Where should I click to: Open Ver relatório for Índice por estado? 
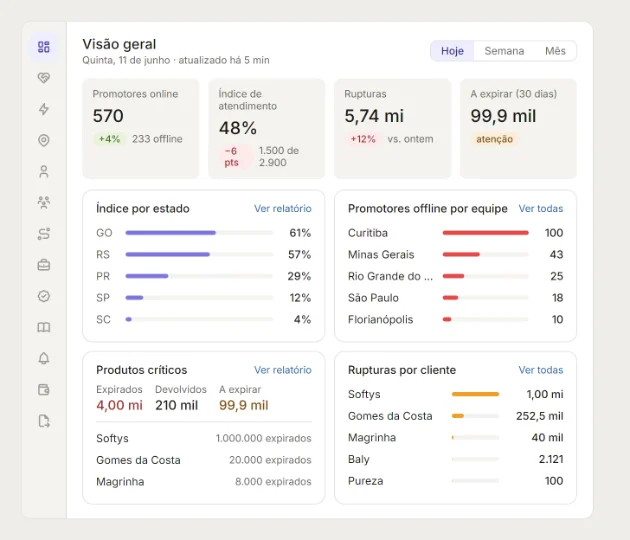[283, 209]
